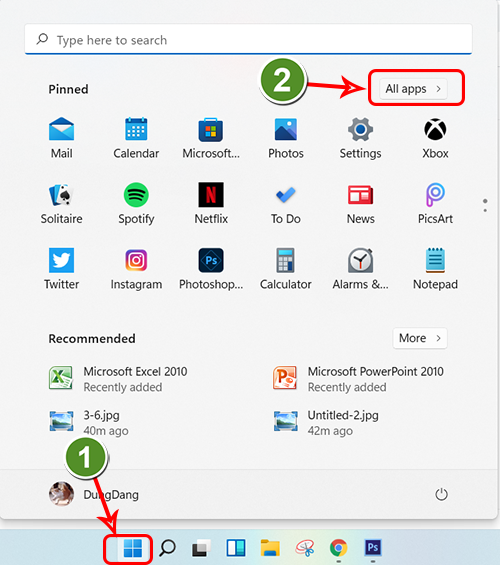Show more recommended items via More
This screenshot has height=565, width=500.
point(420,338)
